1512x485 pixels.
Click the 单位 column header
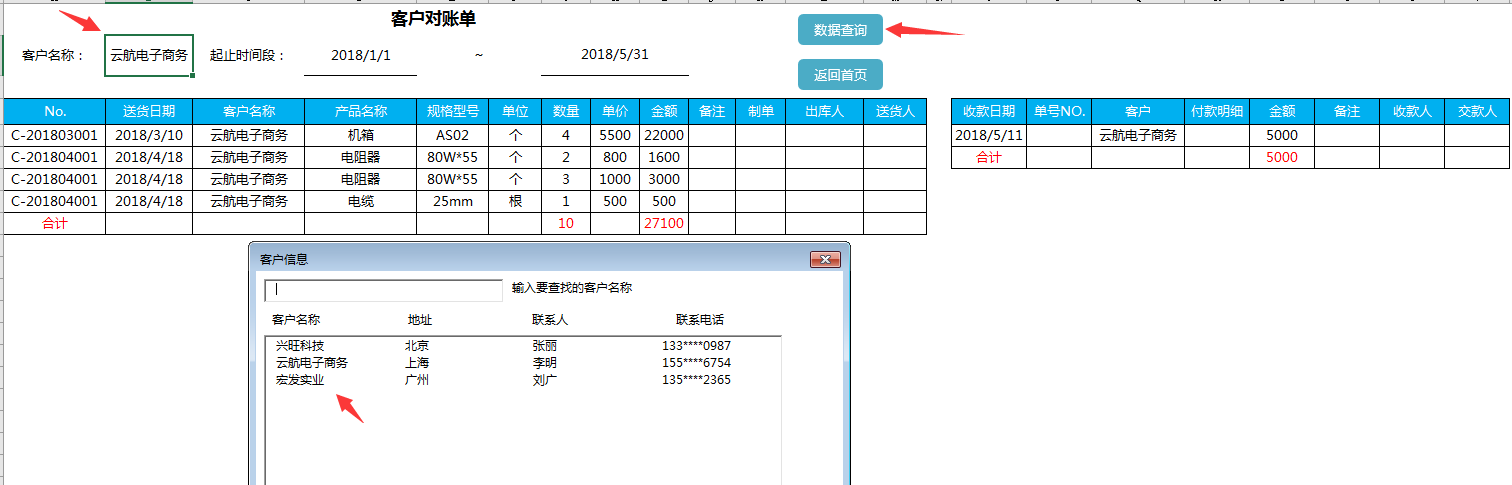516,111
